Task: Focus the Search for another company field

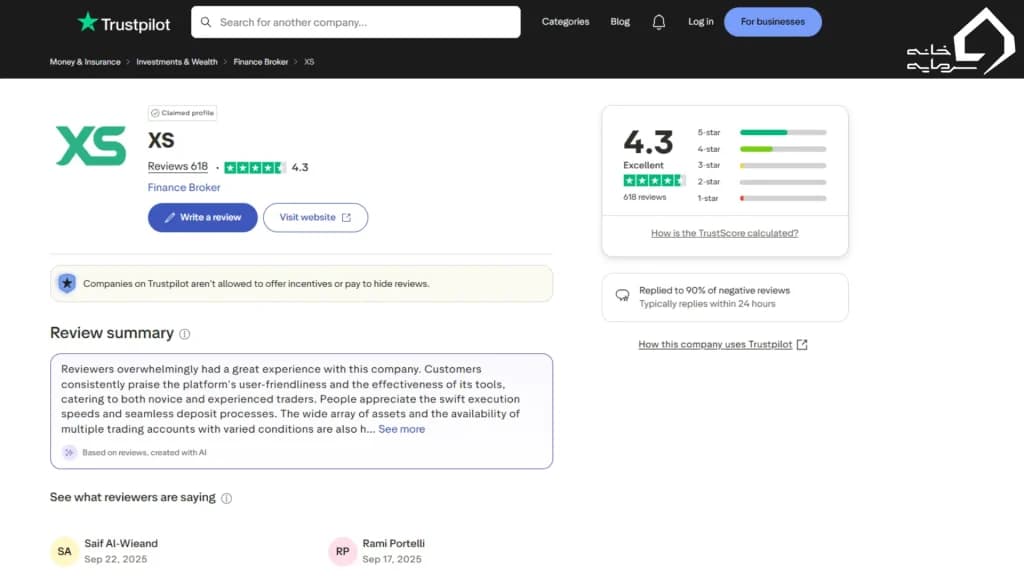Action: click(356, 22)
